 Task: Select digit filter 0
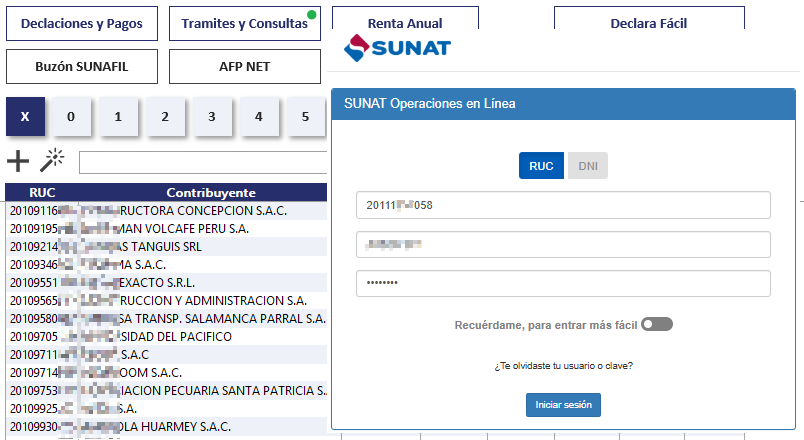(x=71, y=116)
